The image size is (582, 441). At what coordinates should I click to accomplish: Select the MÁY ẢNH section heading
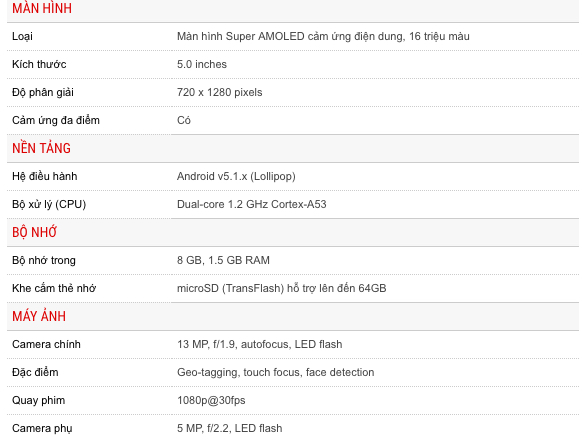pos(39,316)
